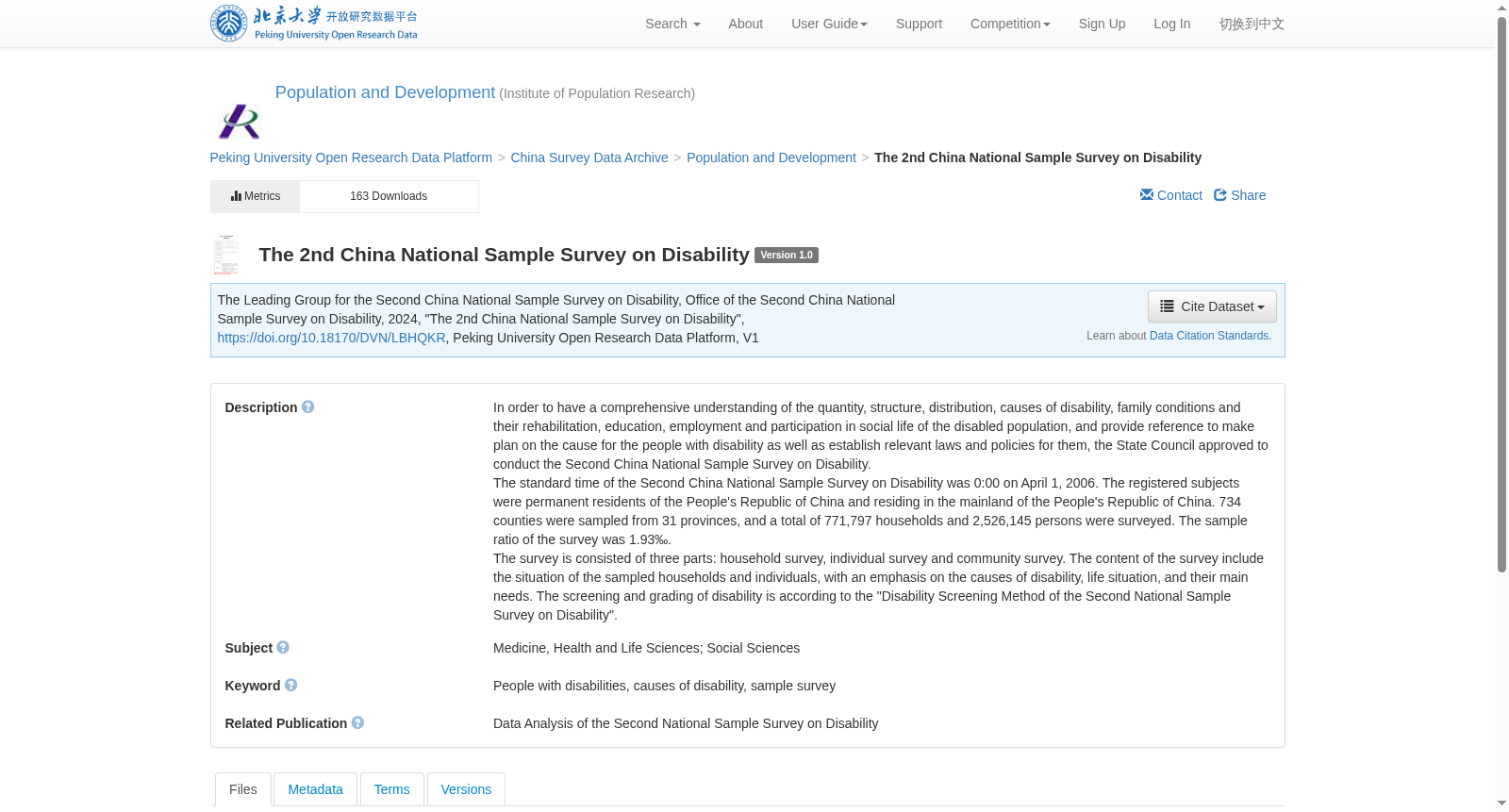This screenshot has width=1509, height=812.
Task: Click the Peking University Open Research Data logo
Action: (x=313, y=24)
